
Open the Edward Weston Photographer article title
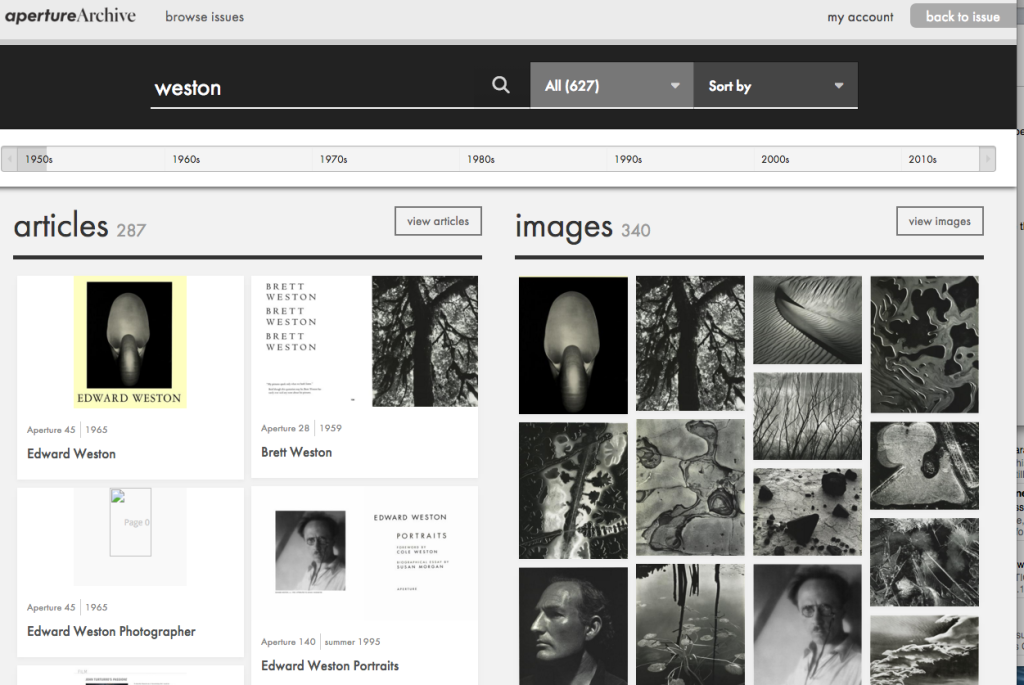pyautogui.click(x=111, y=631)
